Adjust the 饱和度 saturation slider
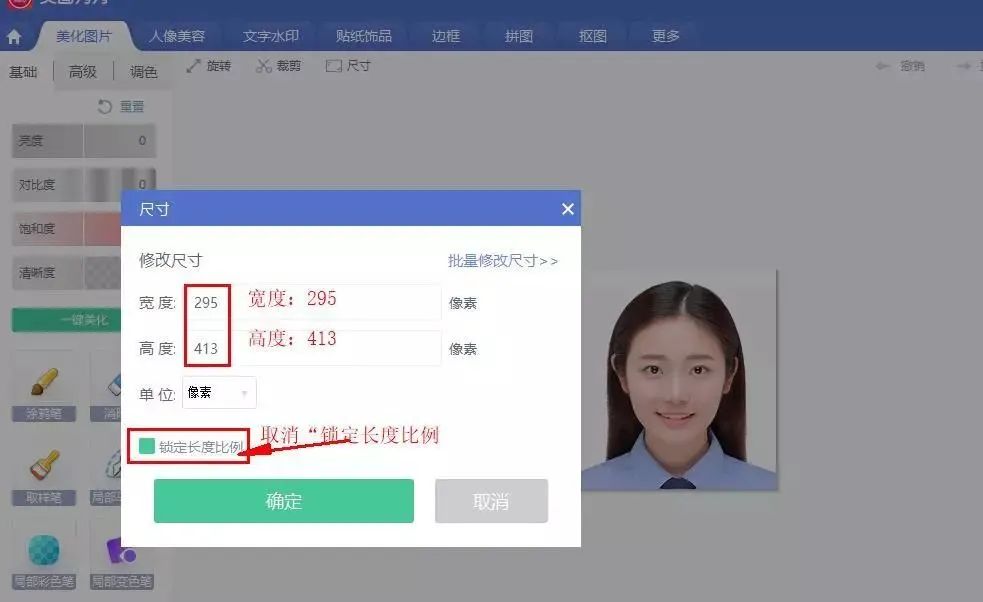Viewport: 983px width, 602px height. tap(66, 228)
